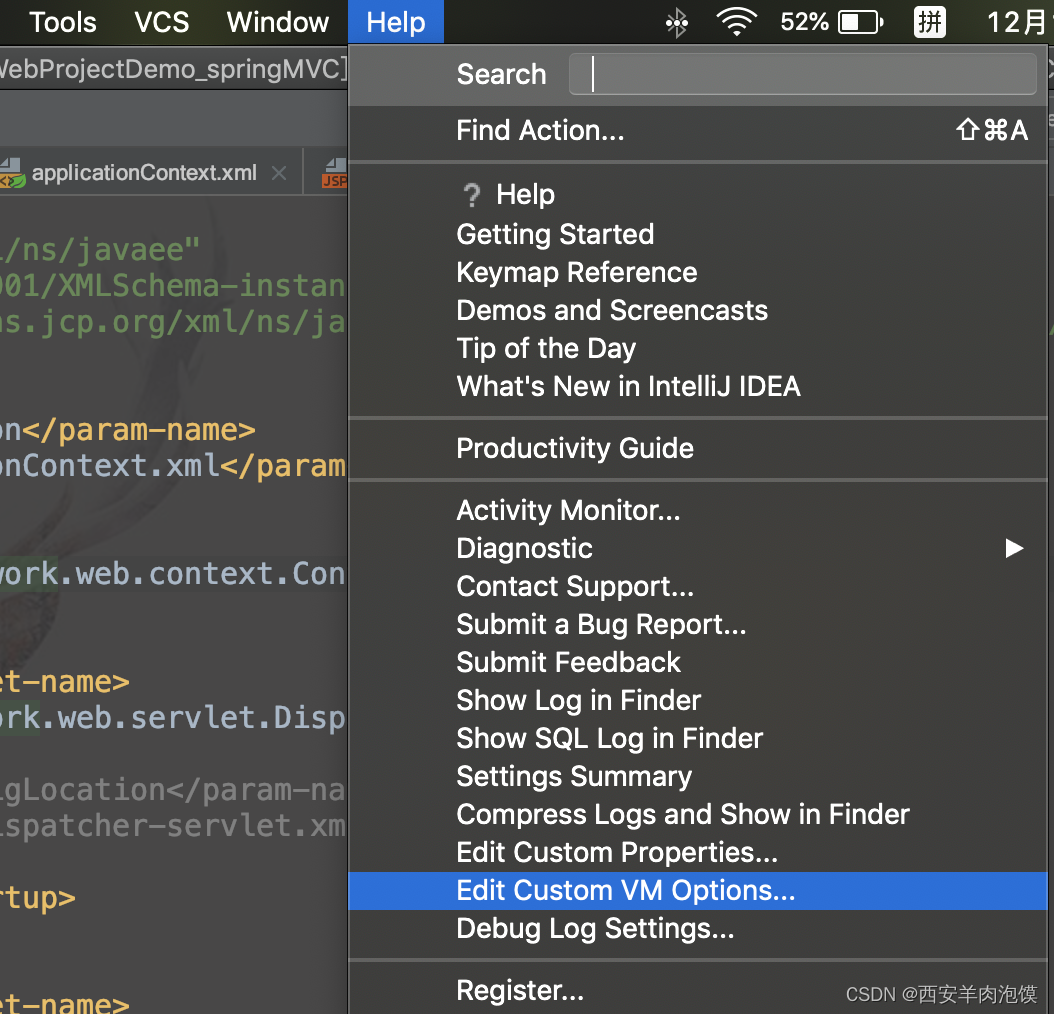Open Debug Log Settings...
The image size is (1054, 1014).
click(698, 929)
